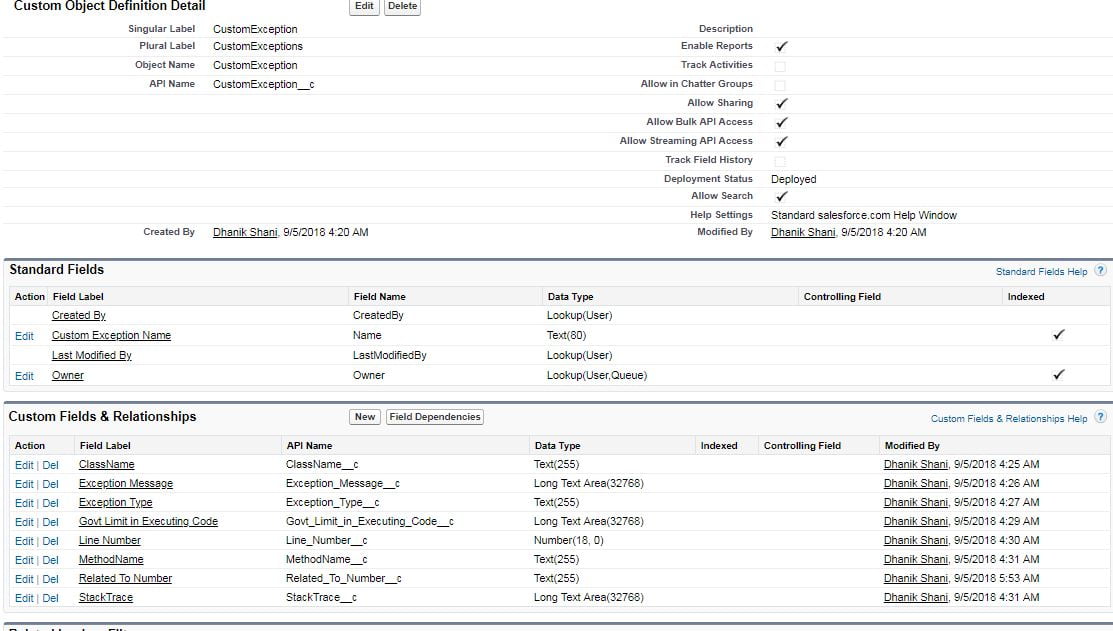
Task: Open the Exception Message field details
Action: tap(124, 483)
